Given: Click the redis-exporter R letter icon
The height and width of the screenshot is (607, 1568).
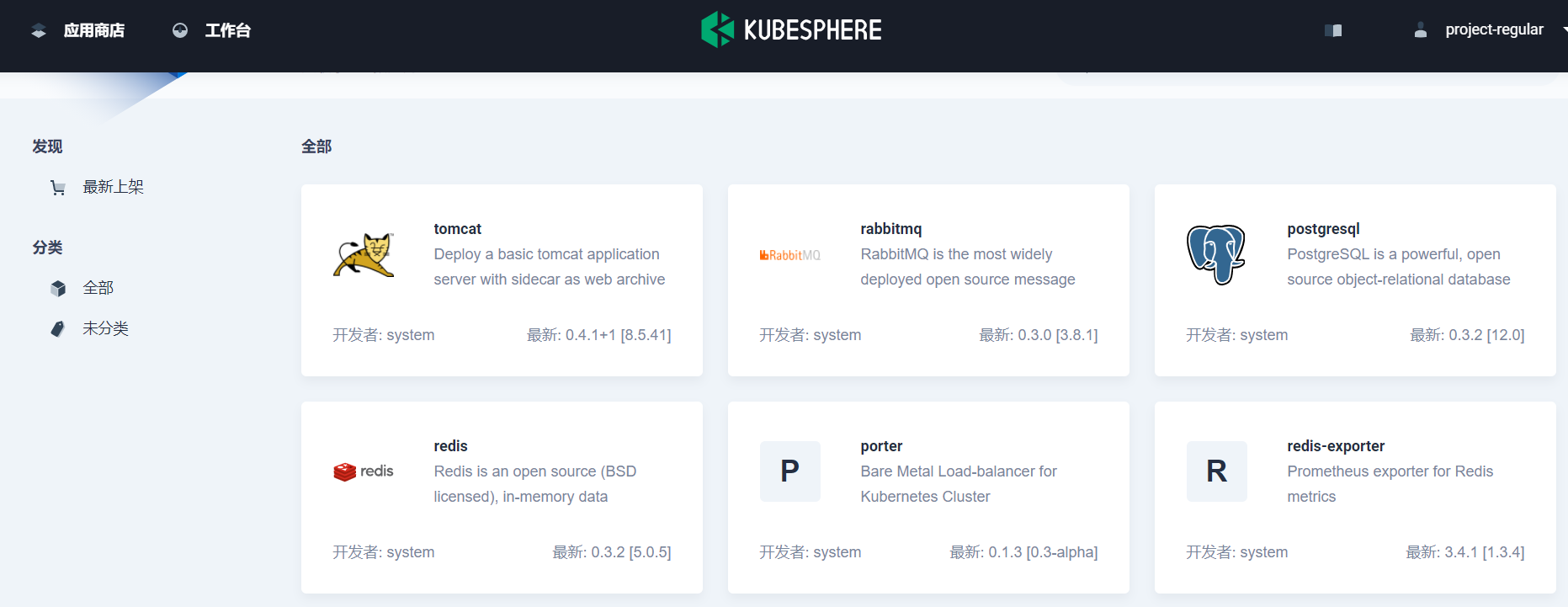Looking at the screenshot, I should (x=1216, y=471).
